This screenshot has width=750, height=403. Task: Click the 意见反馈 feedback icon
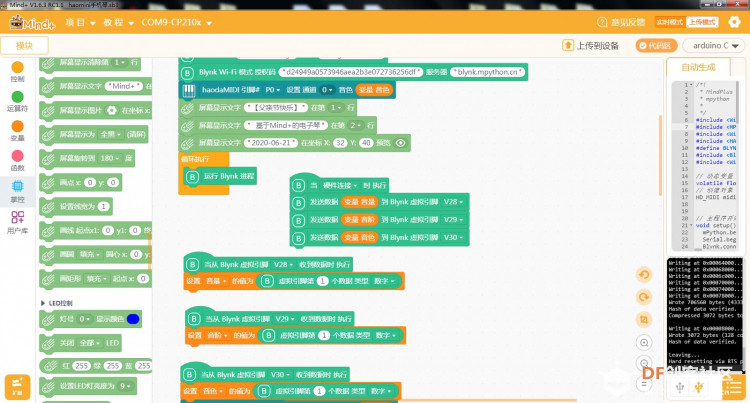pyautogui.click(x=602, y=22)
